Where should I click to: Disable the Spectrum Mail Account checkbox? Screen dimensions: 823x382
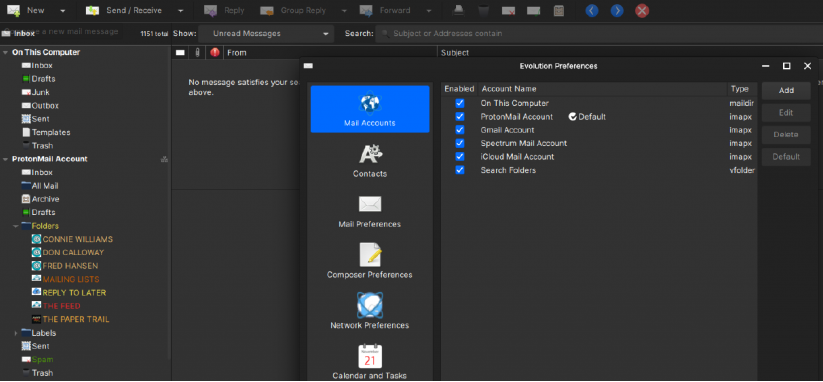460,143
